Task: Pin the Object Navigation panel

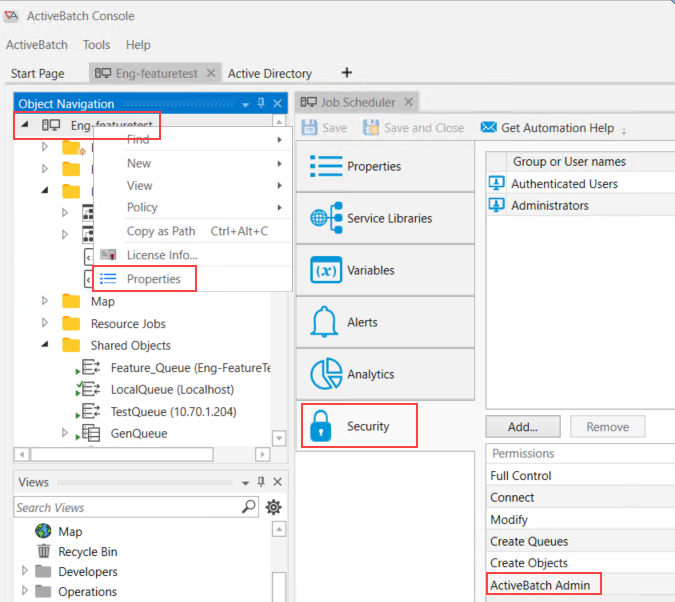Action: [x=262, y=104]
